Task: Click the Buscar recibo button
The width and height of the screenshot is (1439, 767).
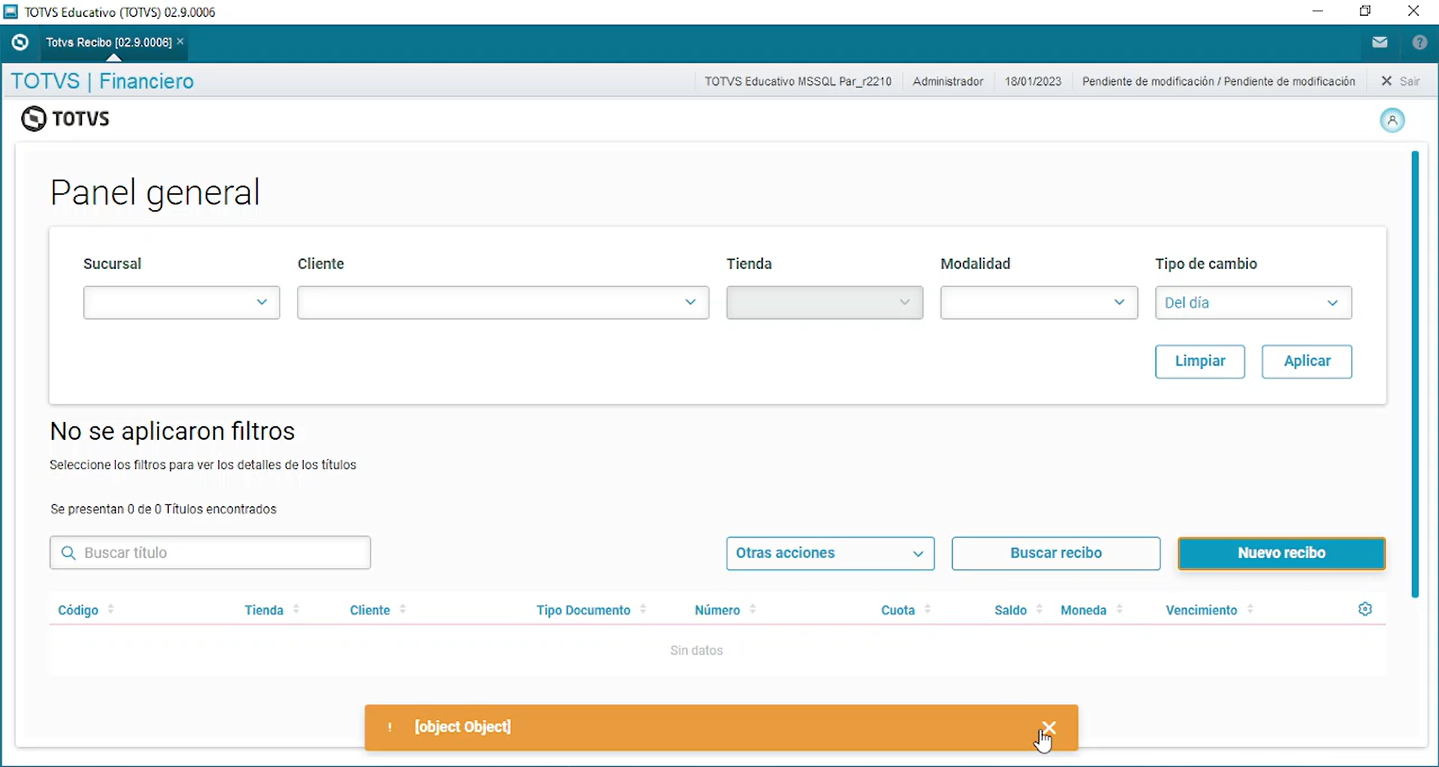Action: (1056, 554)
